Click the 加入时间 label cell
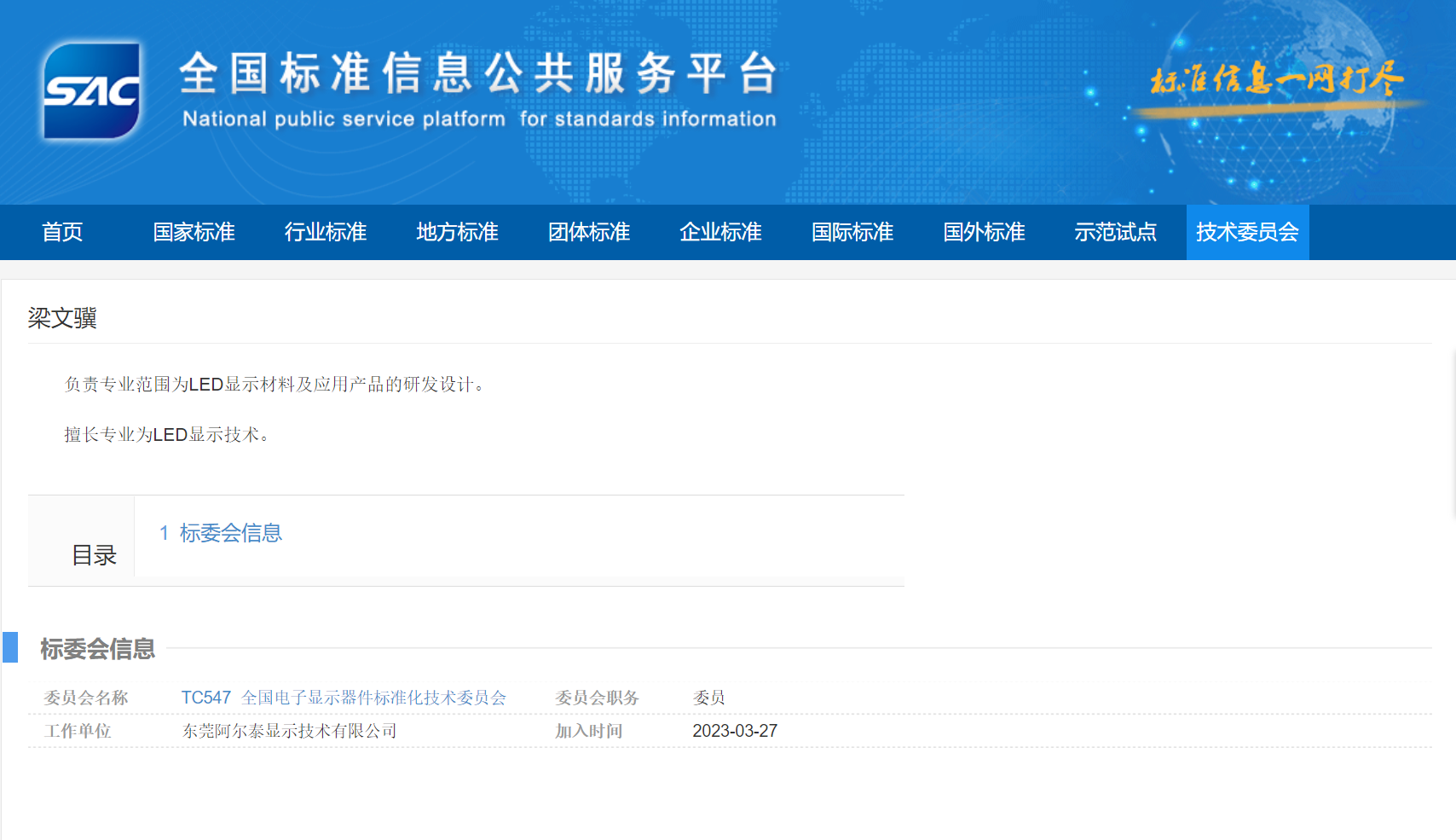This screenshot has height=840, width=1456. pos(588,731)
